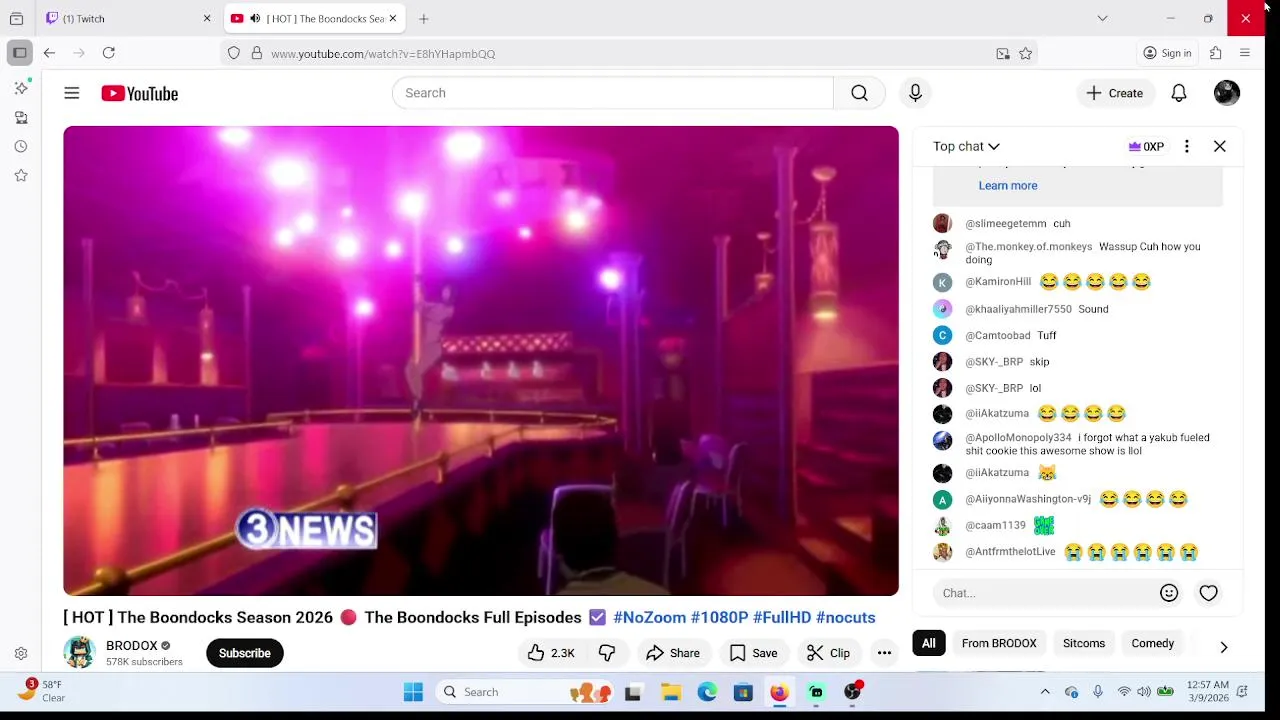View site security lock information
Image resolution: width=1280 pixels, height=720 pixels.
click(257, 53)
